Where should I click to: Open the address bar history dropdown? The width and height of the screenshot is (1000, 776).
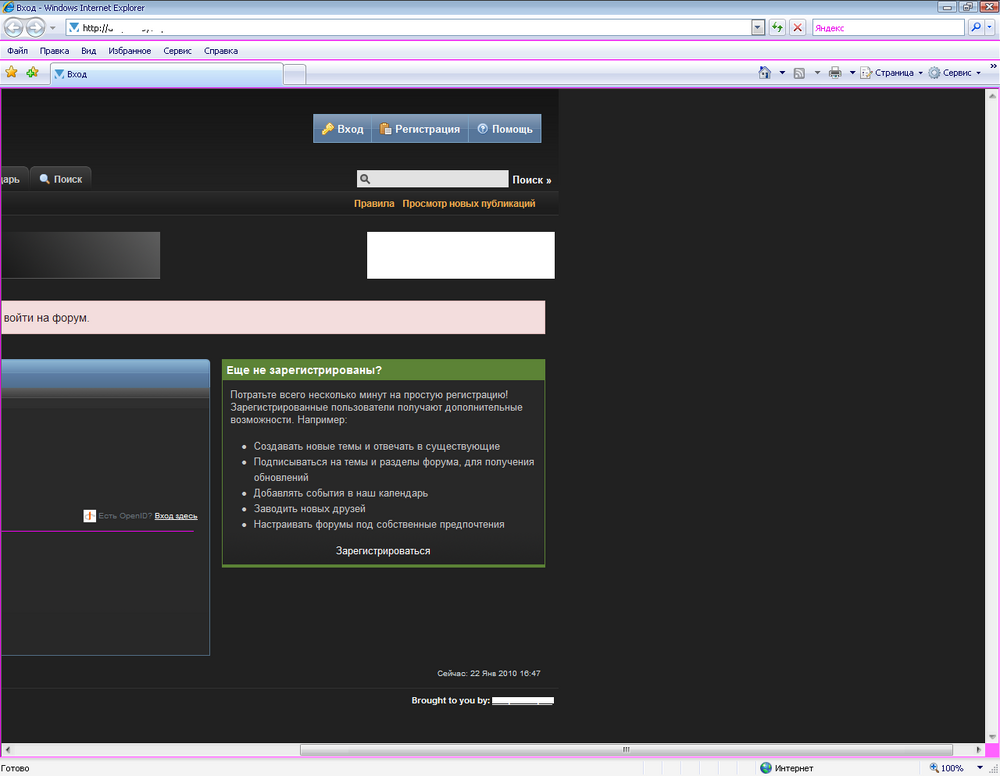point(757,27)
